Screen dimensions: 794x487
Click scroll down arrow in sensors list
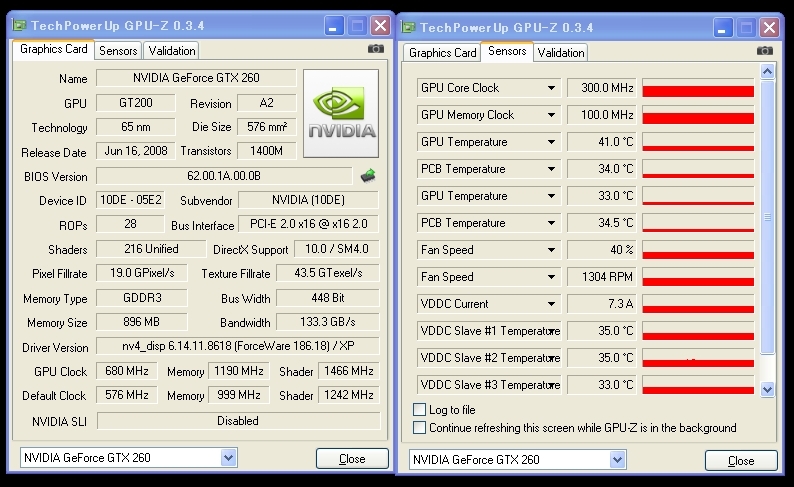pos(768,389)
